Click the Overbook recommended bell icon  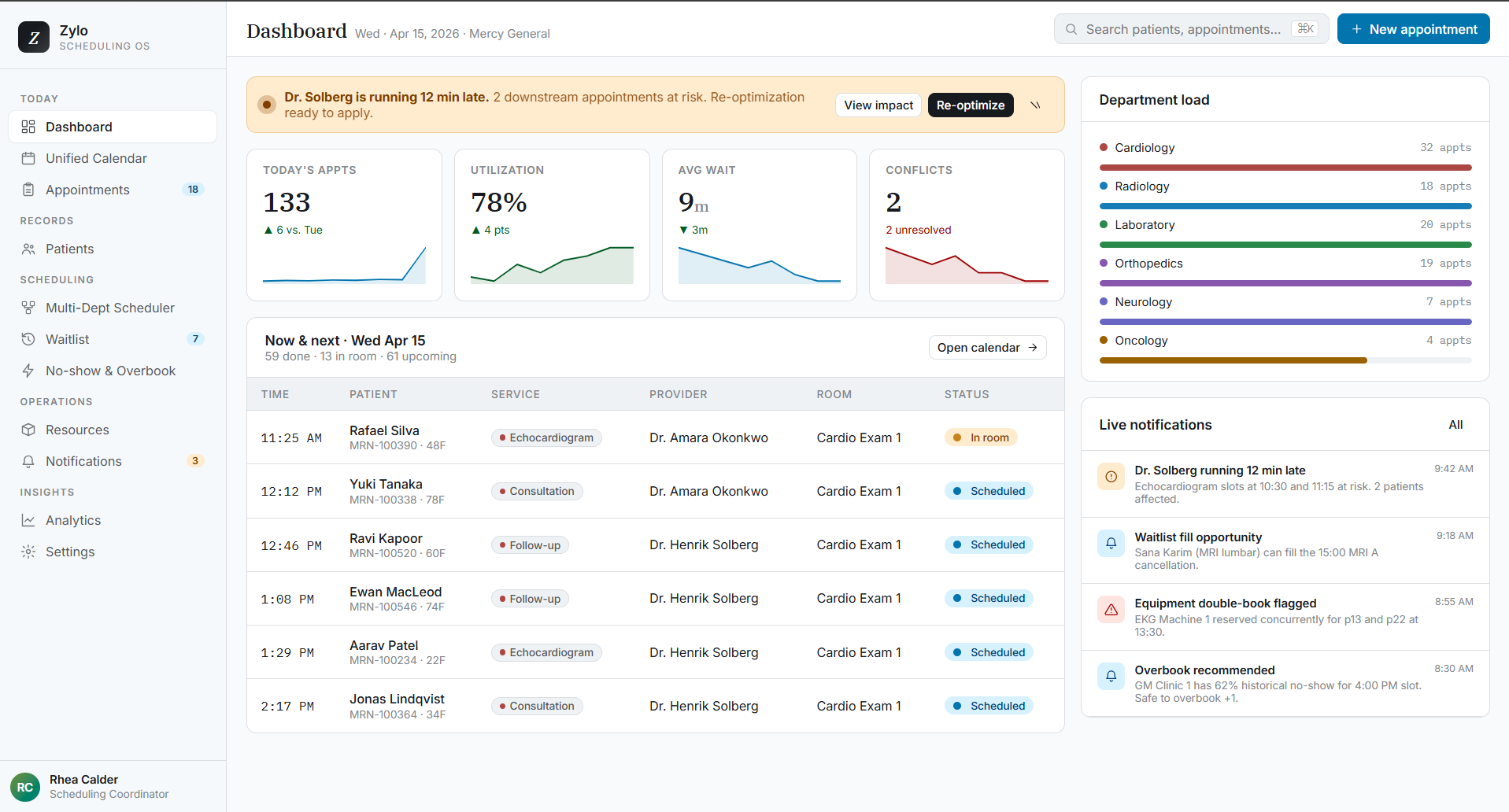click(x=1111, y=676)
